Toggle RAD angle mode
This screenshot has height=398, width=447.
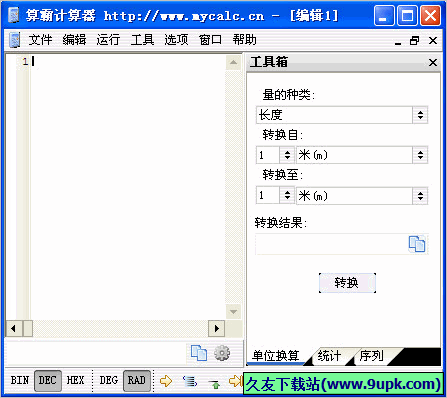137,380
